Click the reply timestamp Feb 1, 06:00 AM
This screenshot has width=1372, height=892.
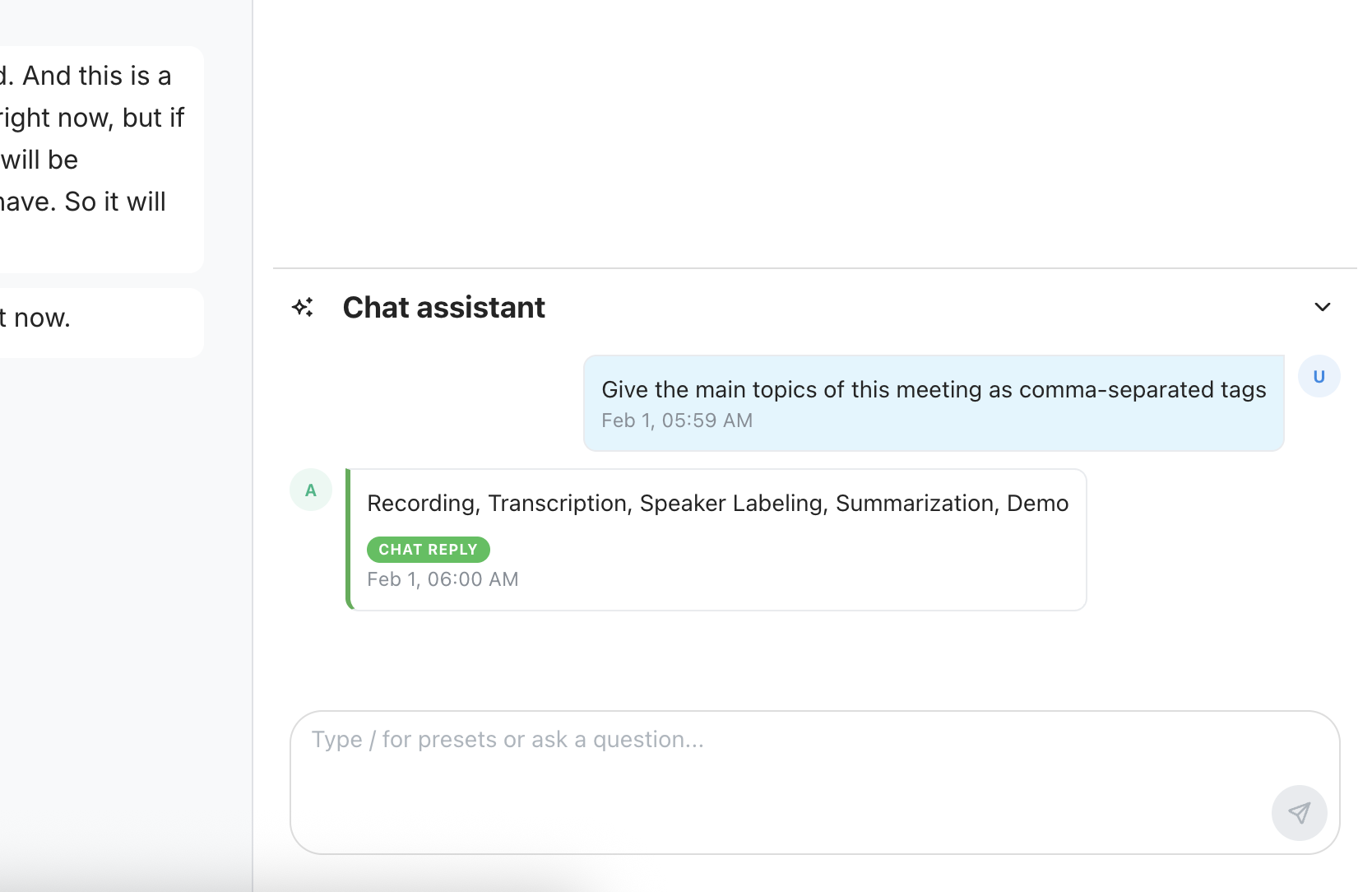pos(443,579)
